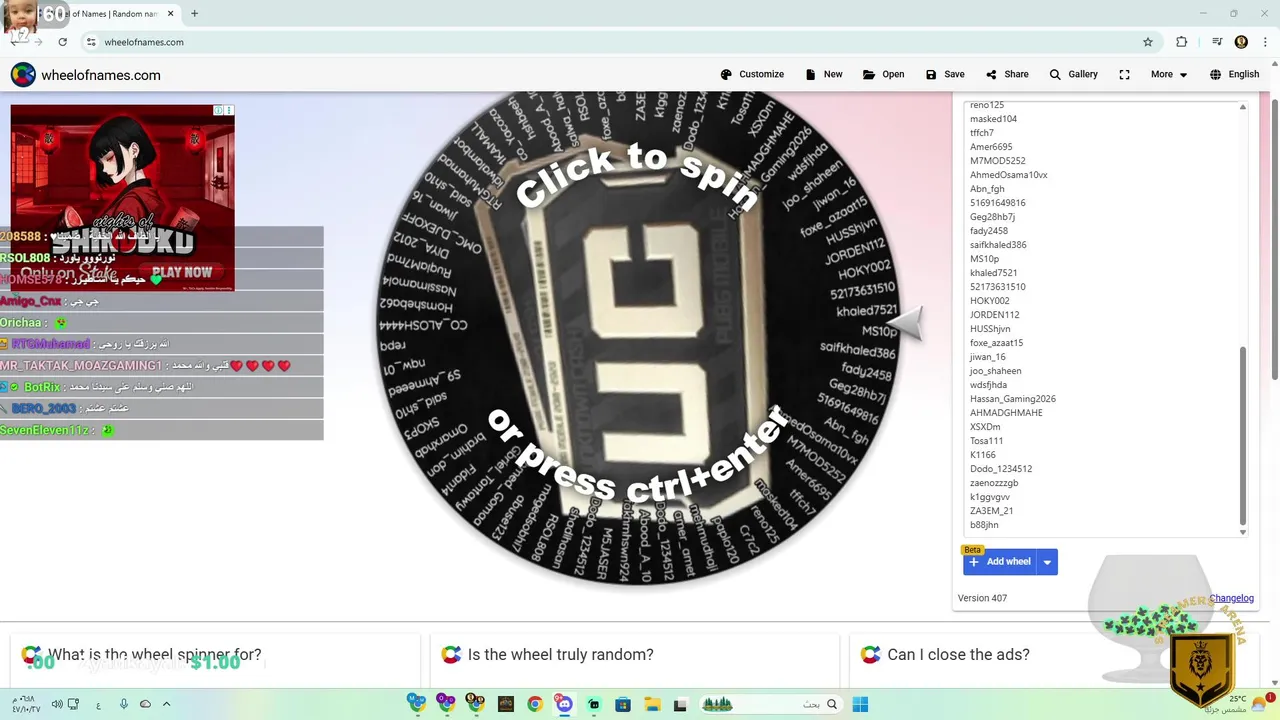
Task: Click entry name masked104
Action: point(993,119)
